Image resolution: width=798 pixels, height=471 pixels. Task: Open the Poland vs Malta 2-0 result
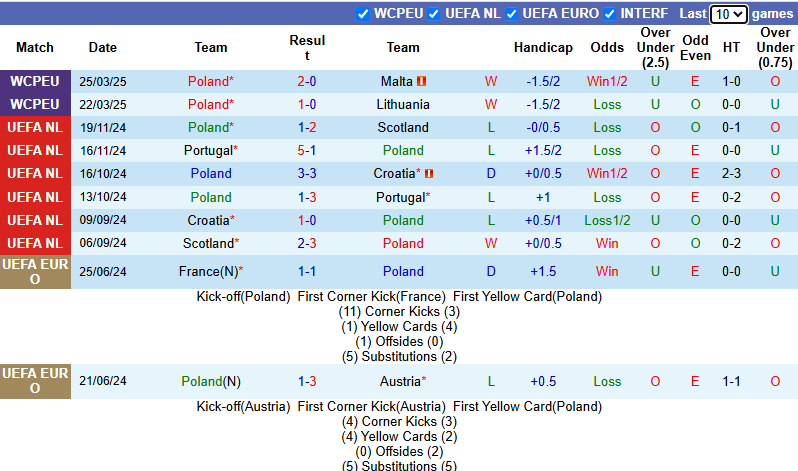coord(307,81)
